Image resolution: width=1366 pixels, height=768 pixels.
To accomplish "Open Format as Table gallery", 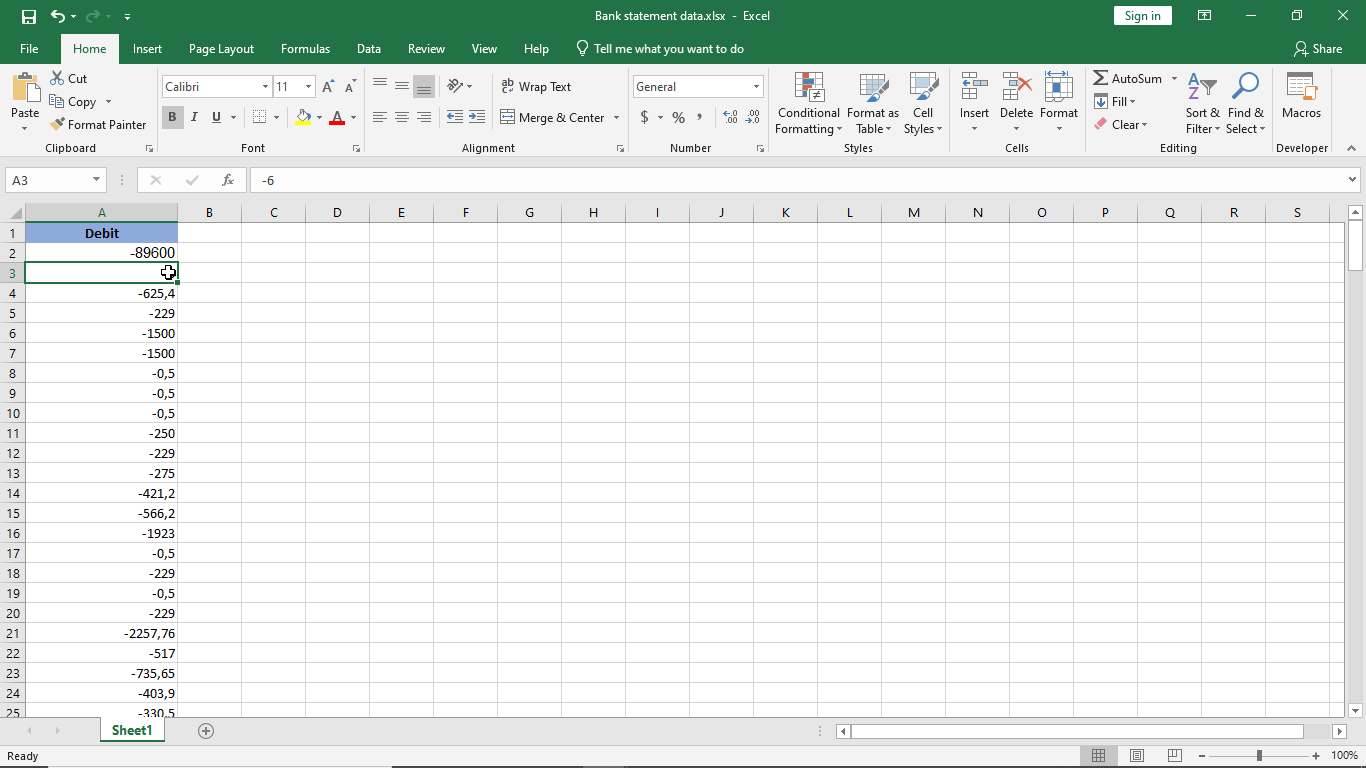I will [x=873, y=103].
